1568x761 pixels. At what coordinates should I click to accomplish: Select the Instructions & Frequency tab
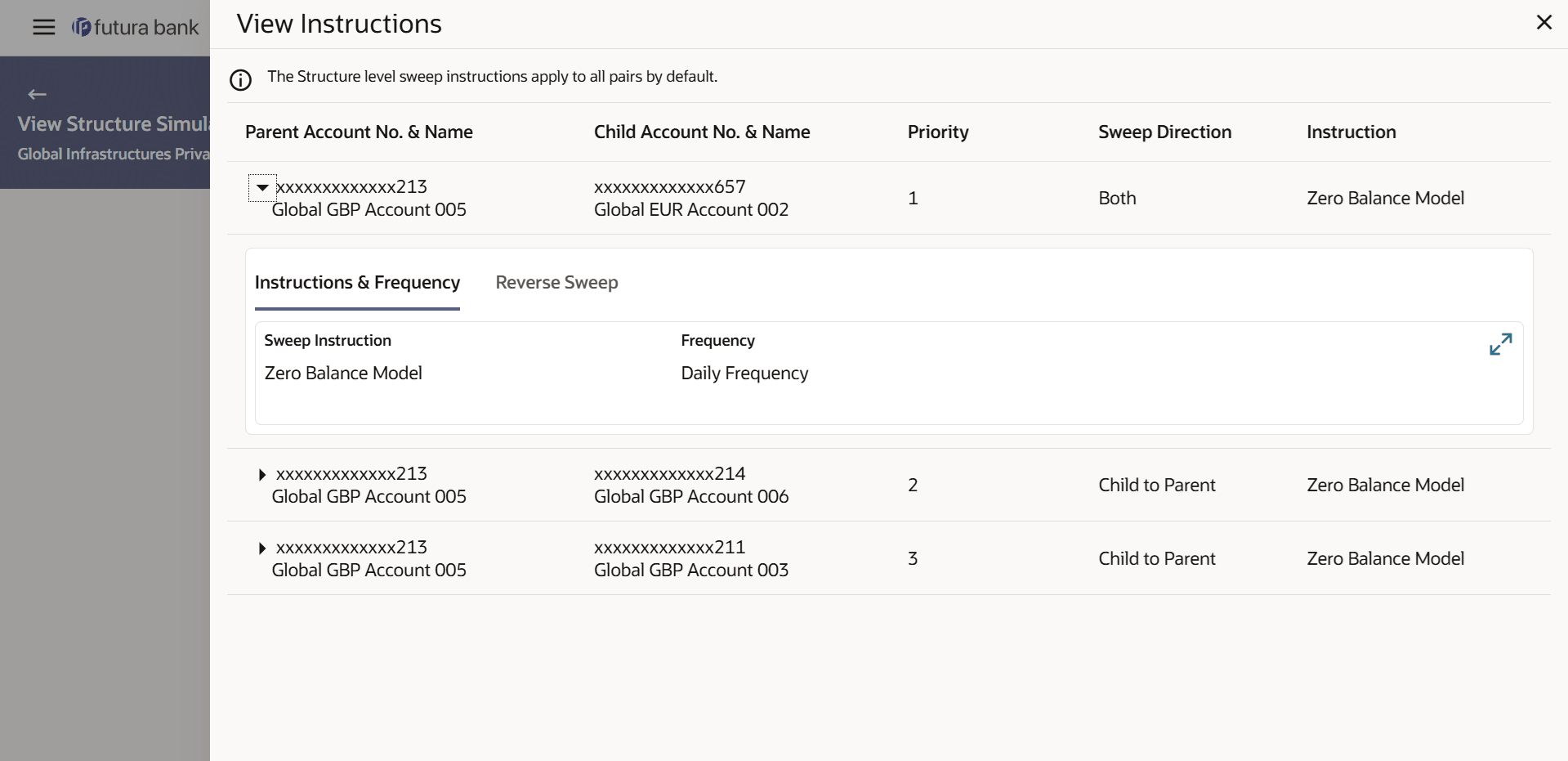coord(357,283)
